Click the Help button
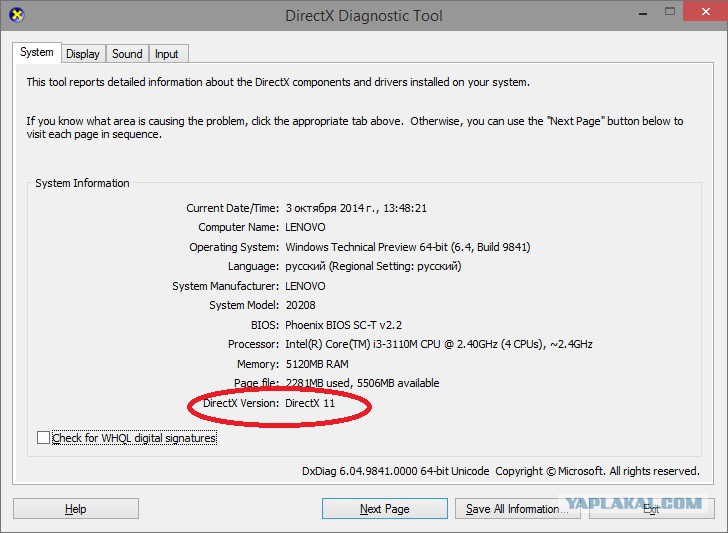 coord(76,508)
